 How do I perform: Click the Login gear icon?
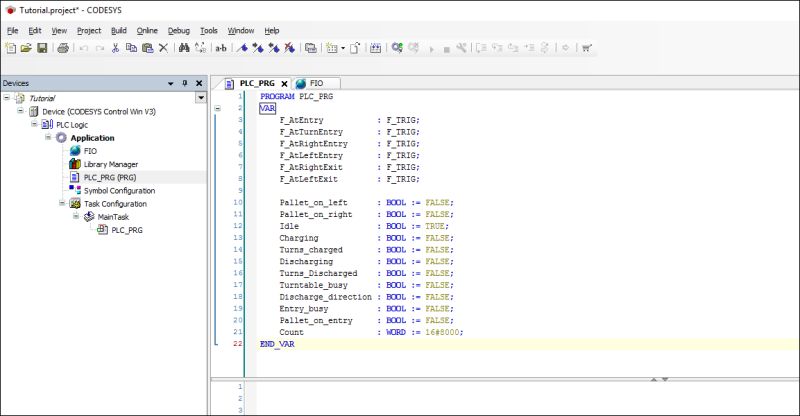pos(397,48)
